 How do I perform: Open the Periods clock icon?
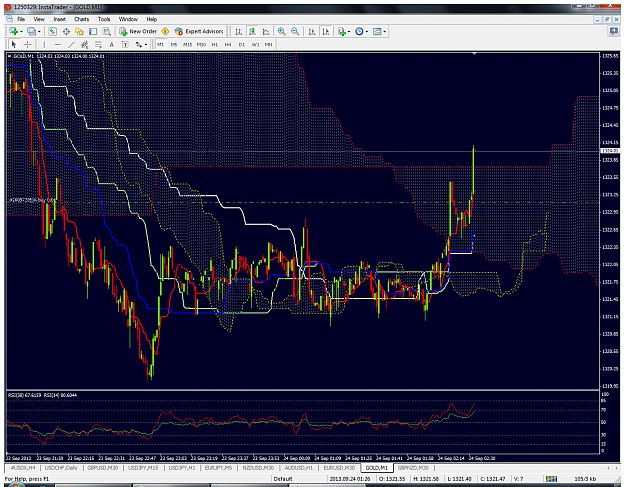[x=359, y=31]
